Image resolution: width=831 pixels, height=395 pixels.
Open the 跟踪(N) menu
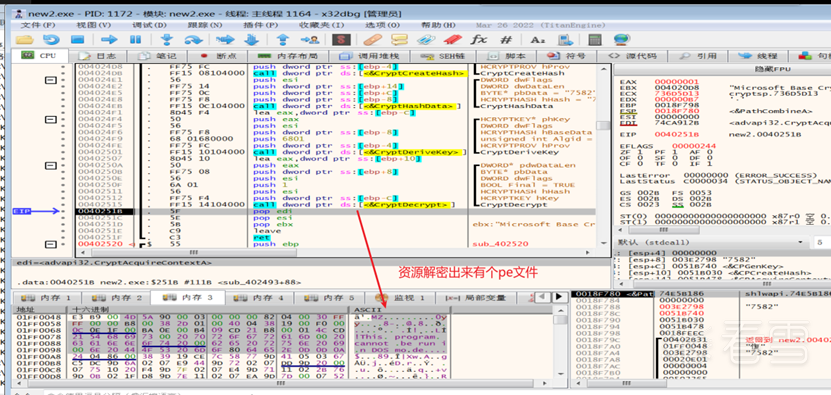coord(205,25)
